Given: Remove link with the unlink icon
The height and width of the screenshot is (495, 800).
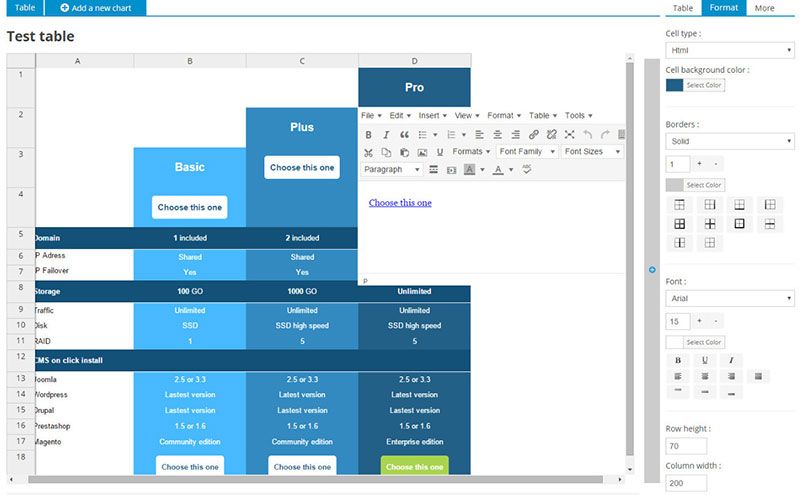Looking at the screenshot, I should pos(552,135).
